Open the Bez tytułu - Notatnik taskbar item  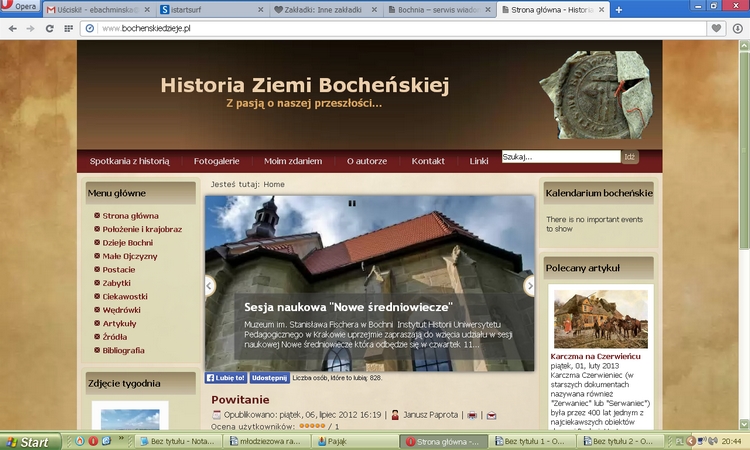coord(177,441)
